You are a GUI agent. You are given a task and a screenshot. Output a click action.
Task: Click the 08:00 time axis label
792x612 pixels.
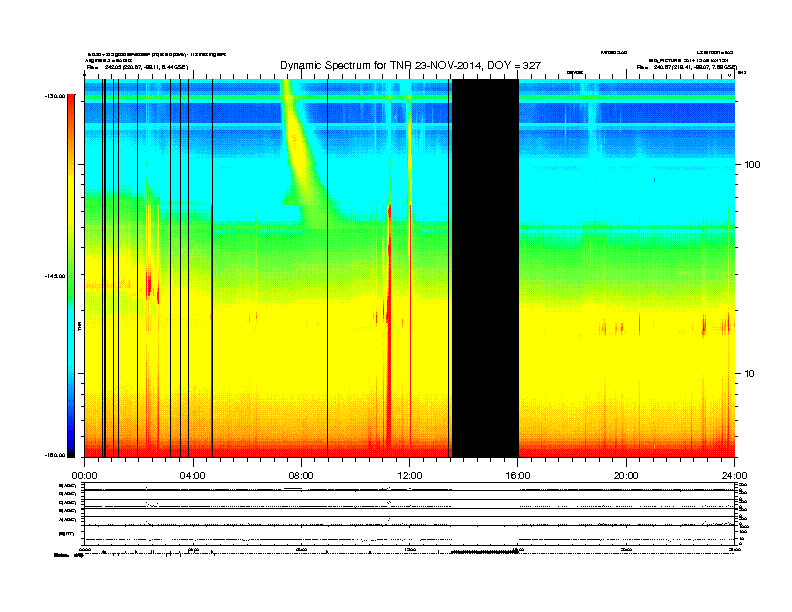(301, 476)
